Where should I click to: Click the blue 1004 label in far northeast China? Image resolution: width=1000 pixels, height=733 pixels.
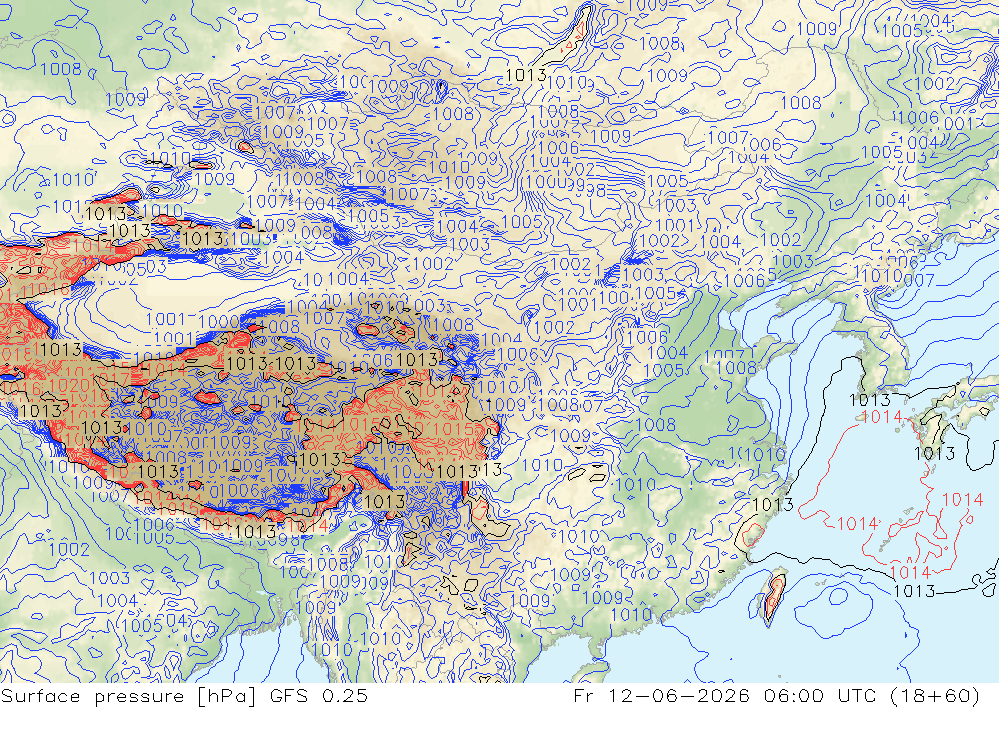coord(887,201)
